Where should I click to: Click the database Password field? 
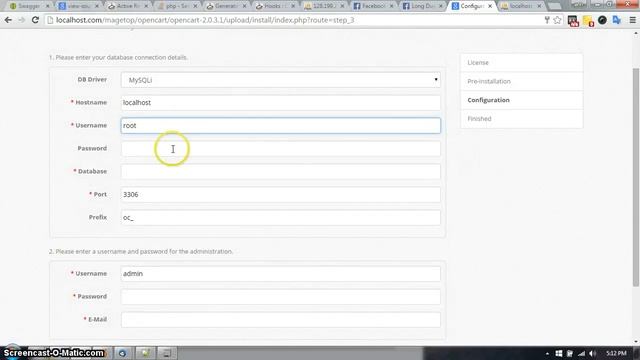280,149
